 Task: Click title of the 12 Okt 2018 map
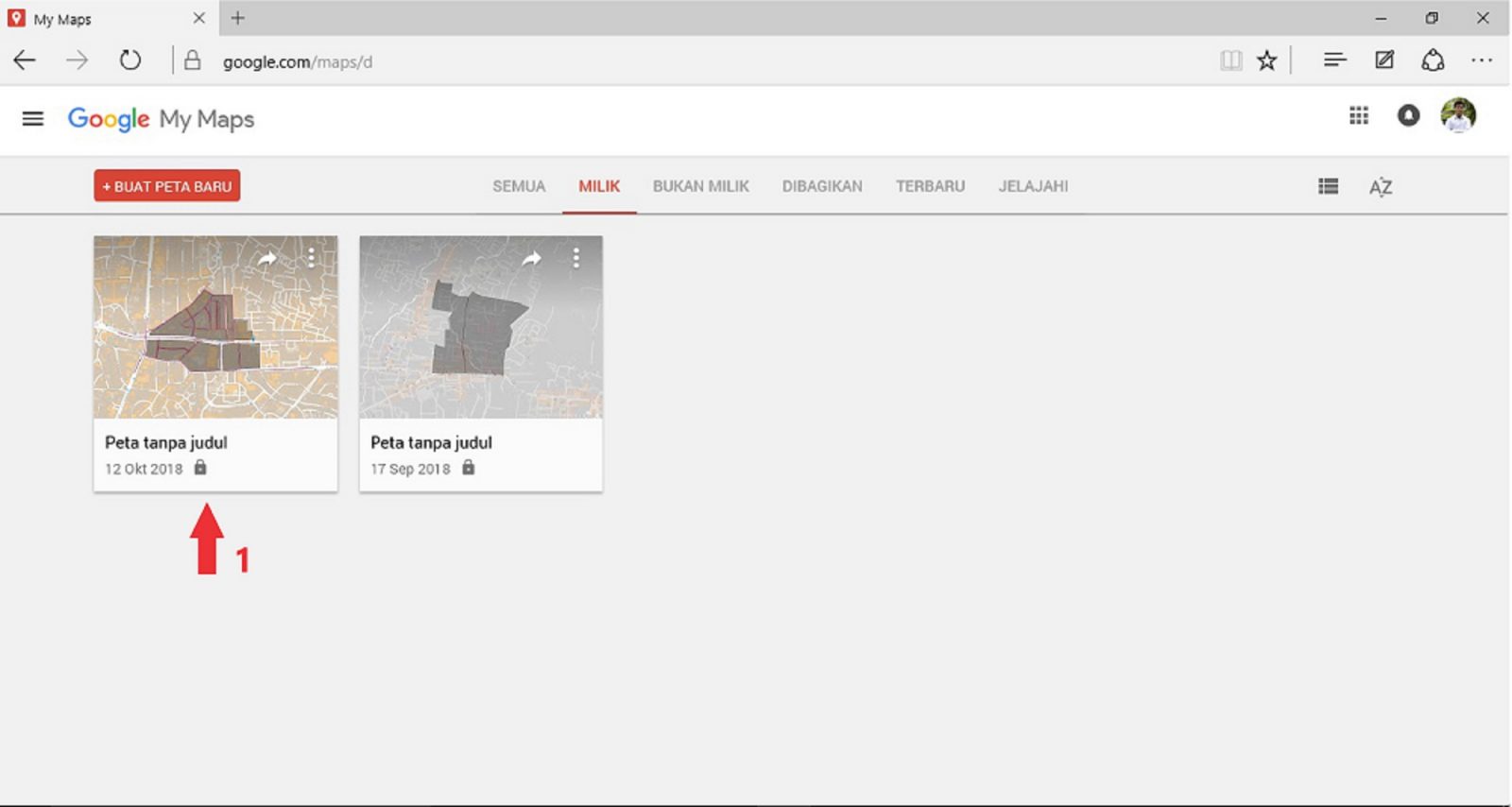pos(166,442)
